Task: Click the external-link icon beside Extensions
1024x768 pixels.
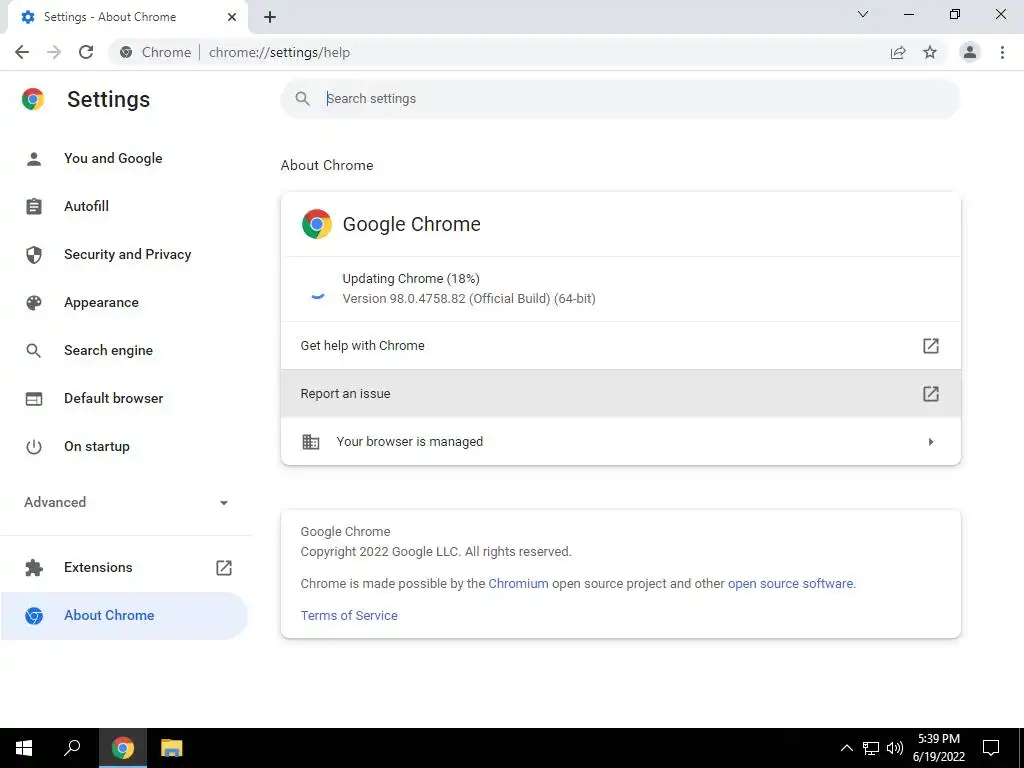Action: coord(224,568)
